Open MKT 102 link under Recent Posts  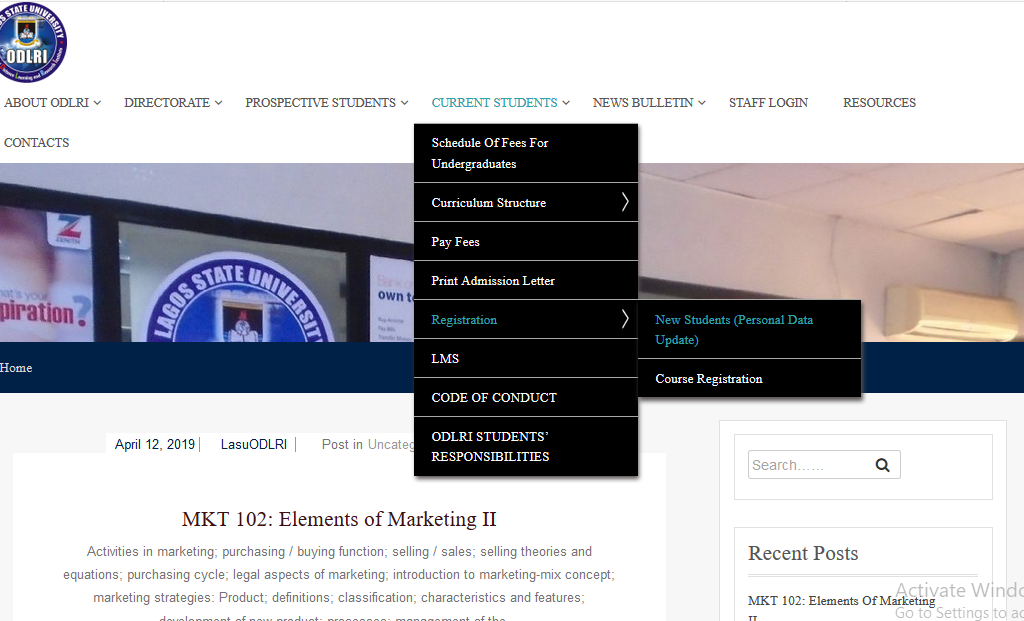[x=841, y=607]
